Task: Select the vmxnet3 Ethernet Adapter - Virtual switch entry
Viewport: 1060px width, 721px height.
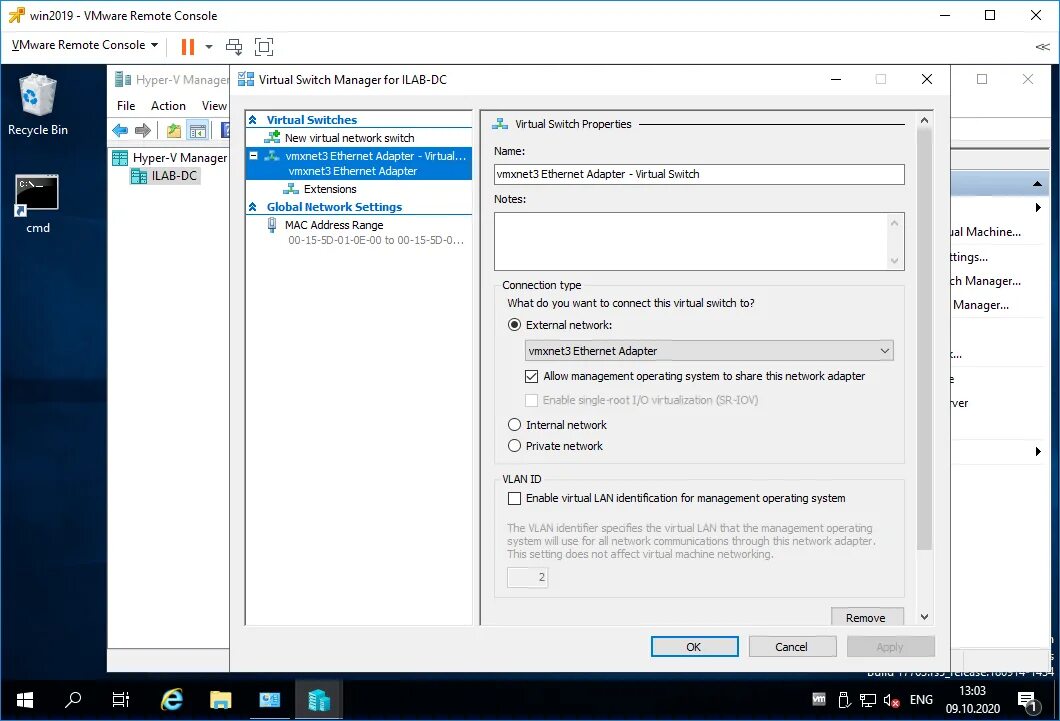Action: point(359,163)
